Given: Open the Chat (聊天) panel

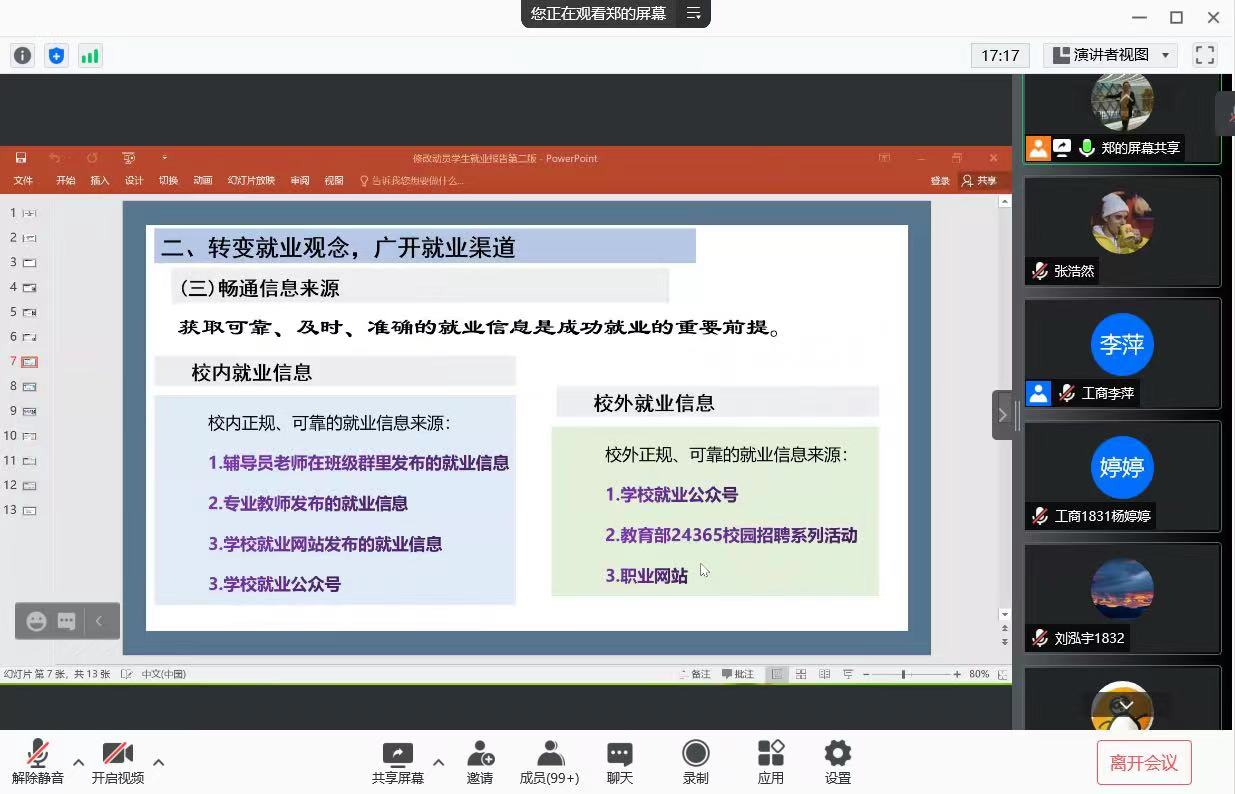Looking at the screenshot, I should click(620, 762).
